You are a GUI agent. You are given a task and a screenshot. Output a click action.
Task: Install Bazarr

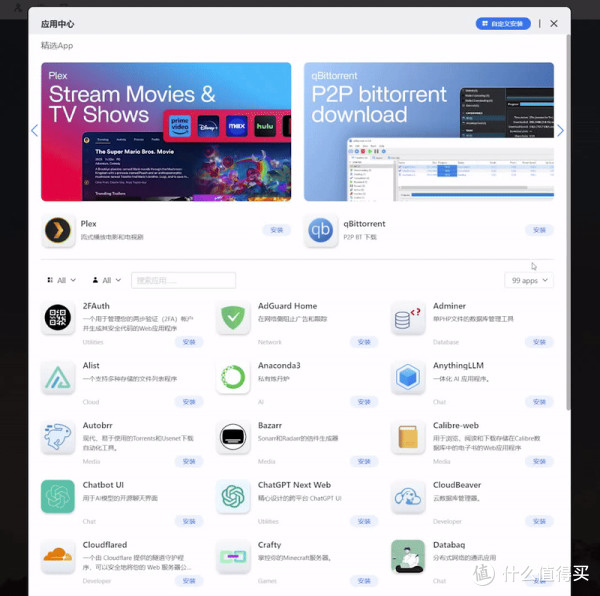click(x=364, y=461)
